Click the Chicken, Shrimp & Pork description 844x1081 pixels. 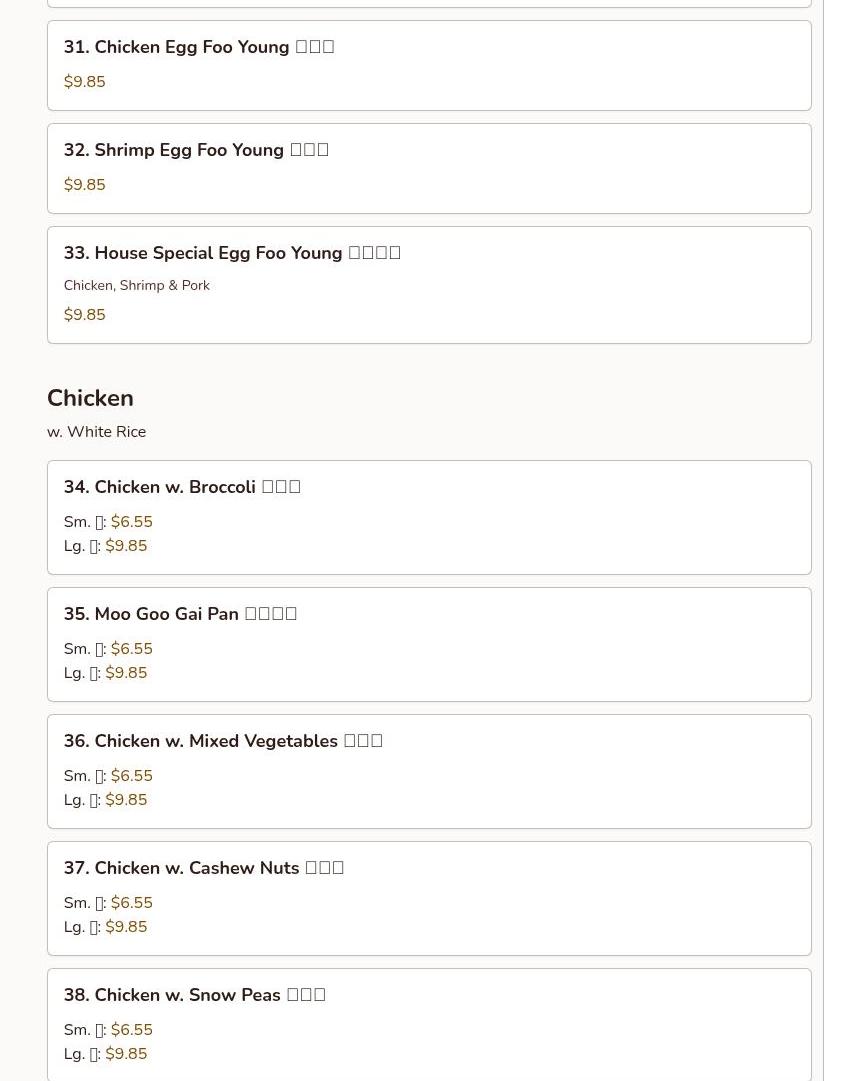point(137,285)
